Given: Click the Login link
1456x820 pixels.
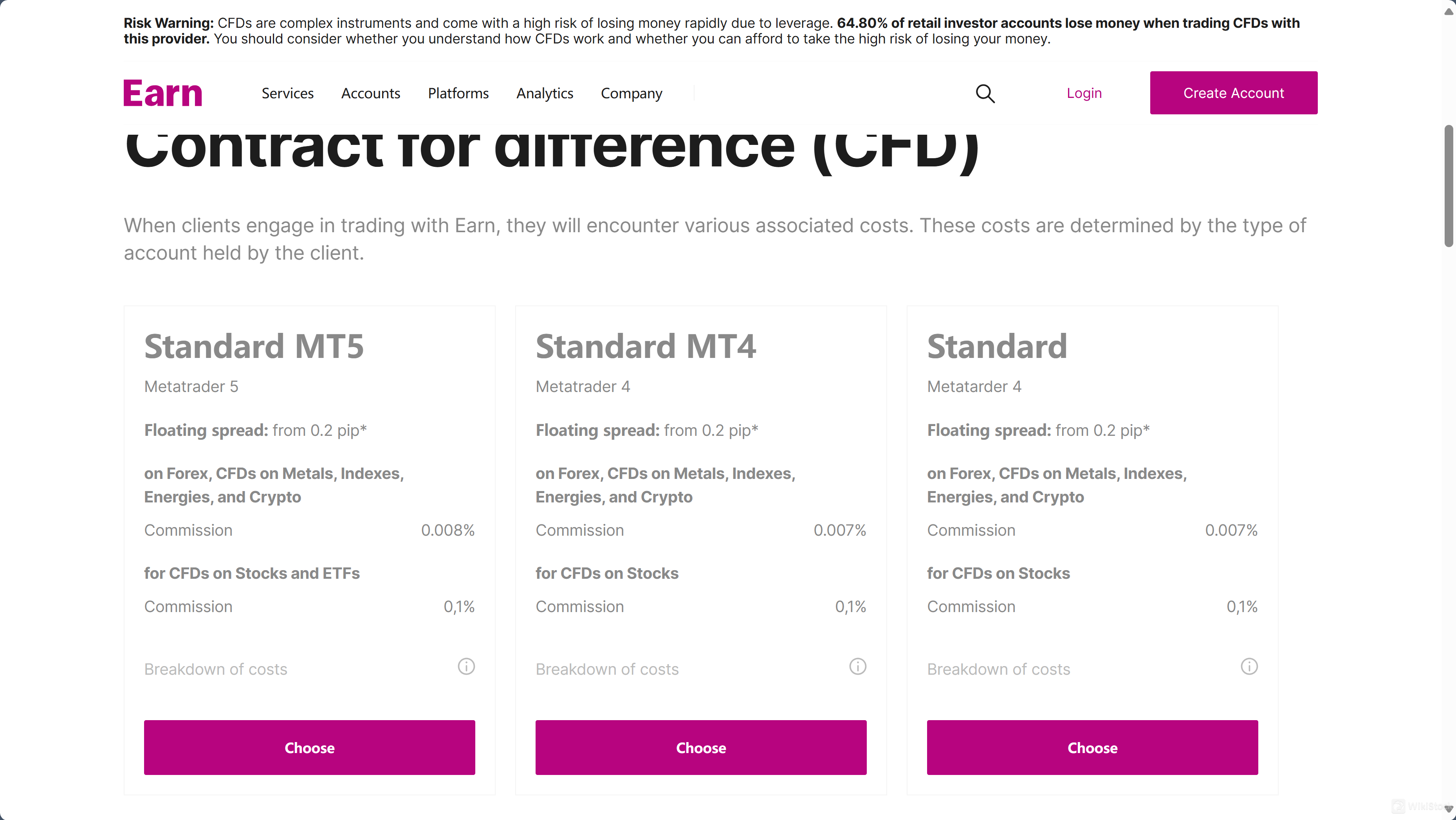Looking at the screenshot, I should pos(1084,93).
